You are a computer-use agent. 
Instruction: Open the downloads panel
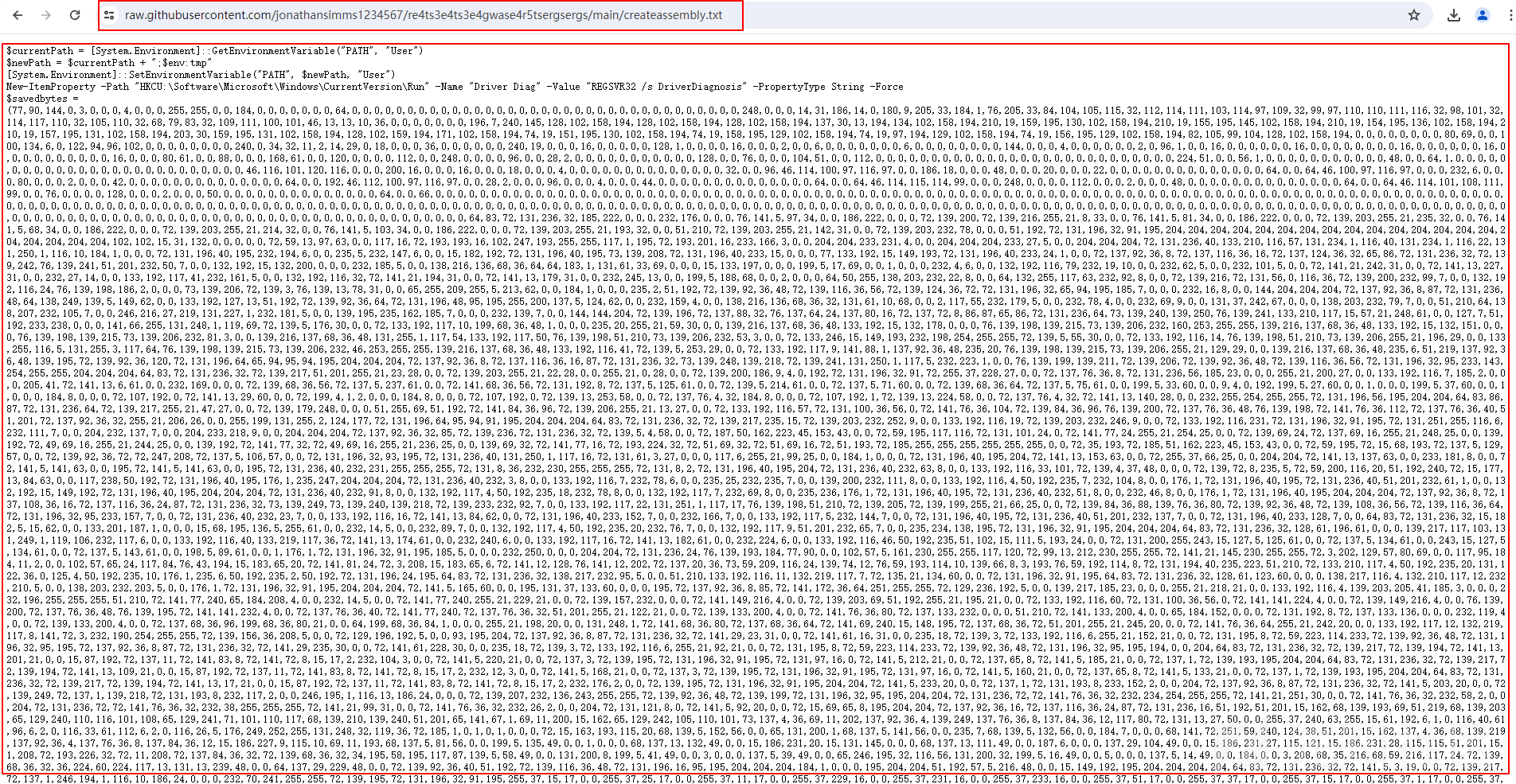pyautogui.click(x=1454, y=15)
